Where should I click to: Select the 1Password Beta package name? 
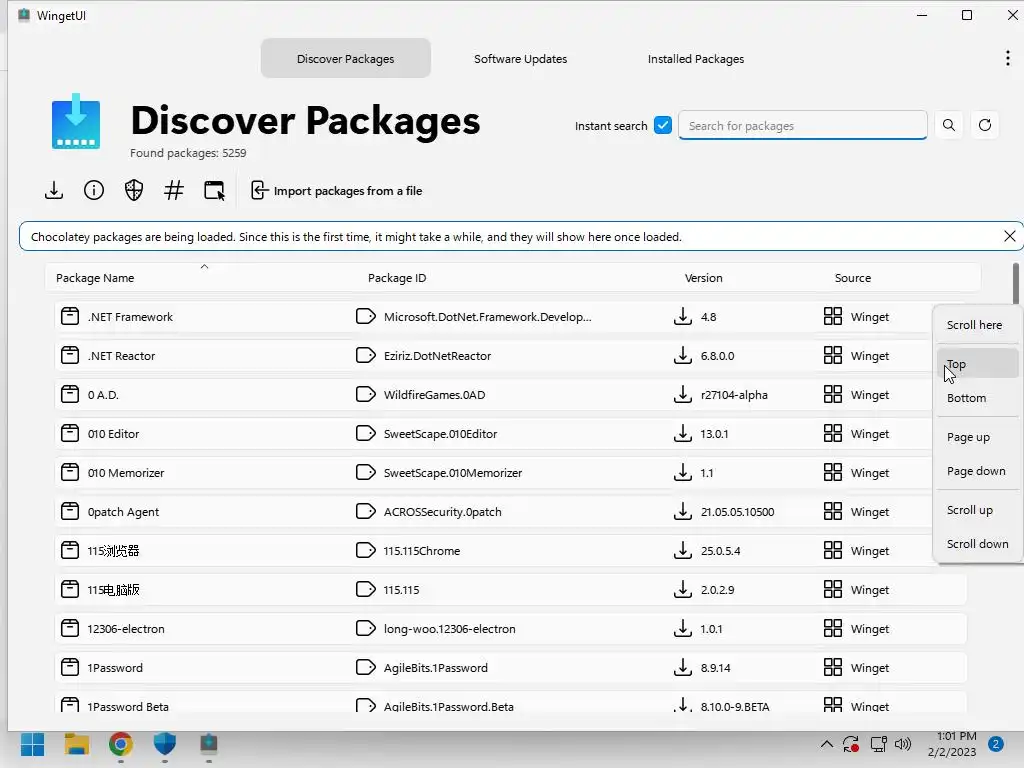(128, 707)
